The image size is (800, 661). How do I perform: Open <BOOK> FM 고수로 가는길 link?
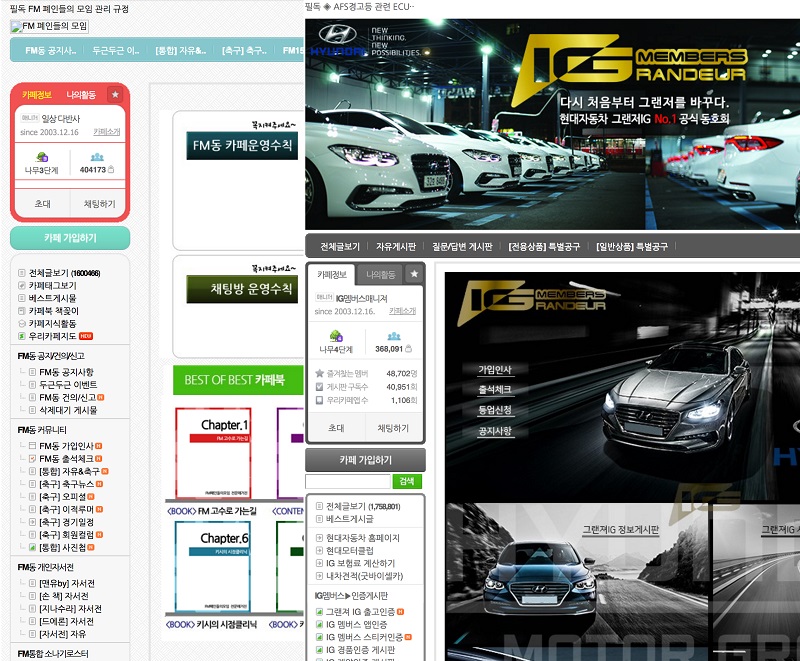point(212,511)
